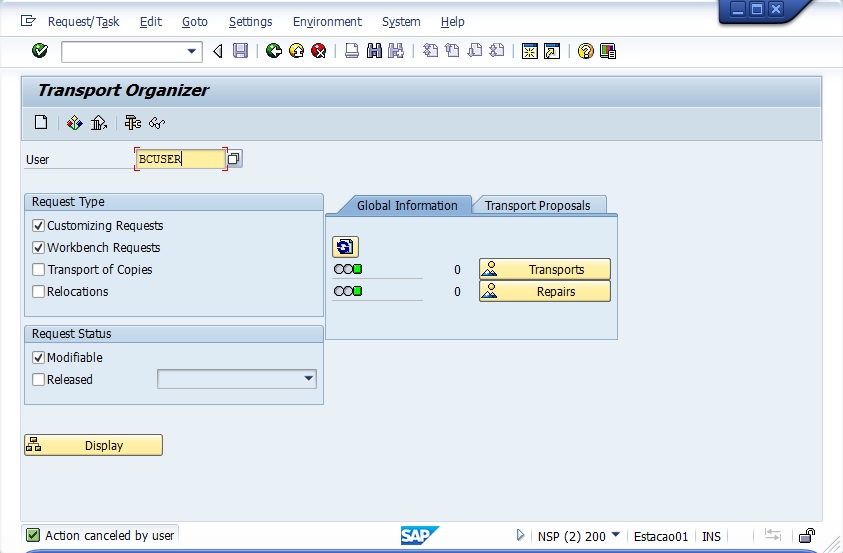The height and width of the screenshot is (553, 843).
Task: Click the green Back arrow icon
Action: pos(274,51)
